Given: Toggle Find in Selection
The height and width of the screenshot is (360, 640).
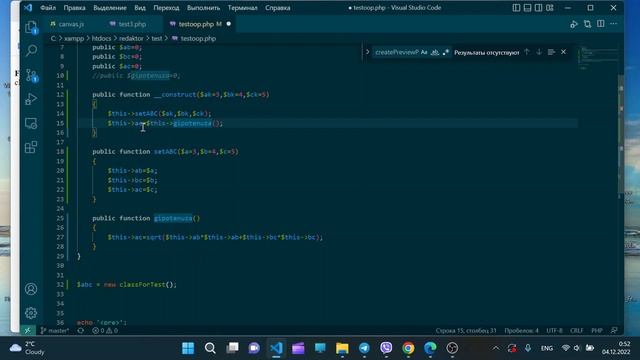Looking at the screenshot, I should (551, 52).
